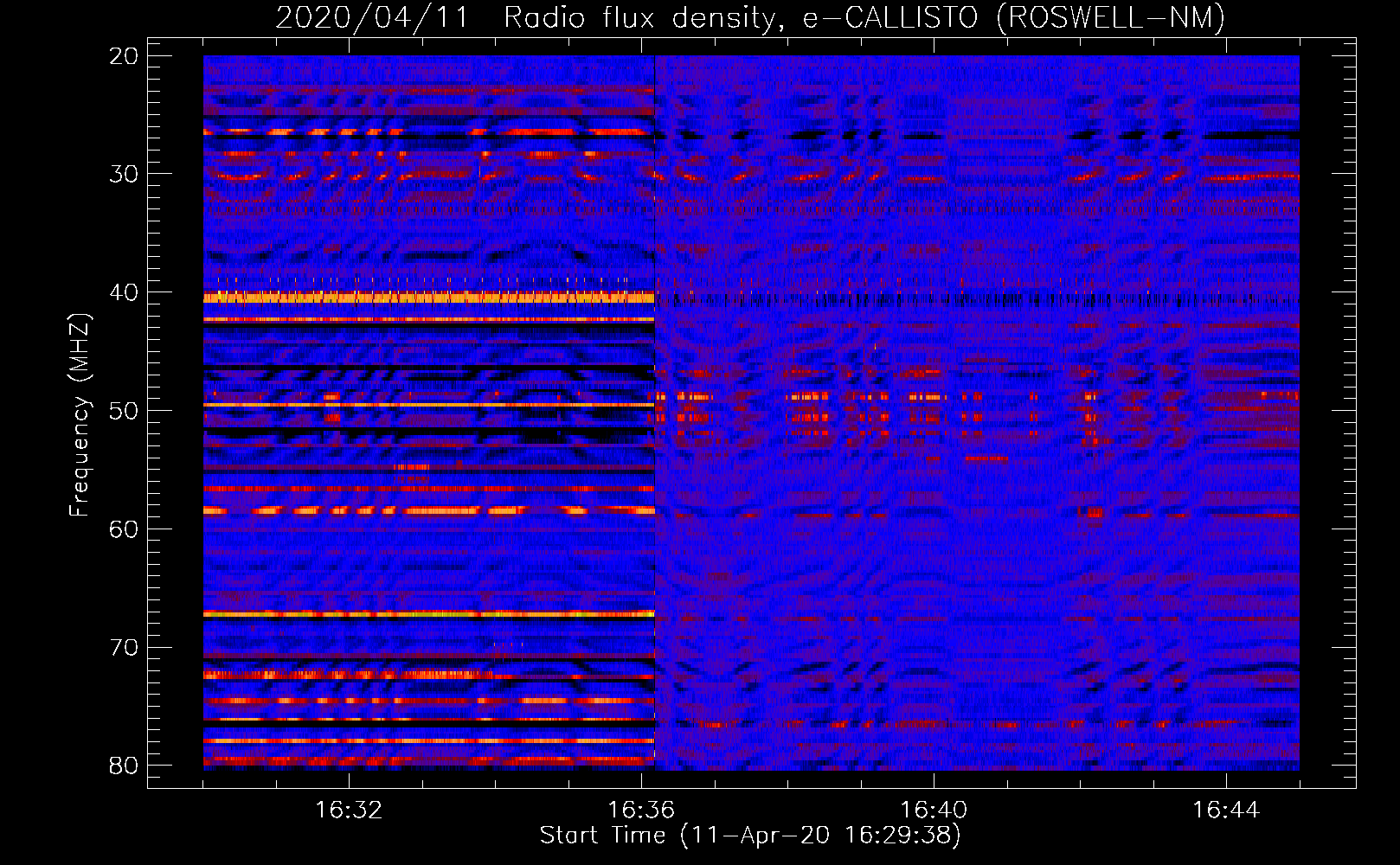Click the "Frequency (MHZ)" axis label
The height and width of the screenshot is (865, 1400).
(80, 415)
